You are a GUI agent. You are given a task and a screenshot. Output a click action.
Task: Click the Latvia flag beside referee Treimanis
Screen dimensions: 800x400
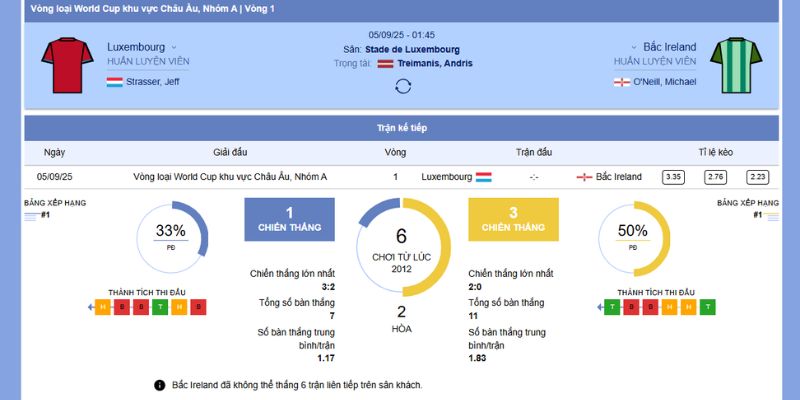point(385,63)
